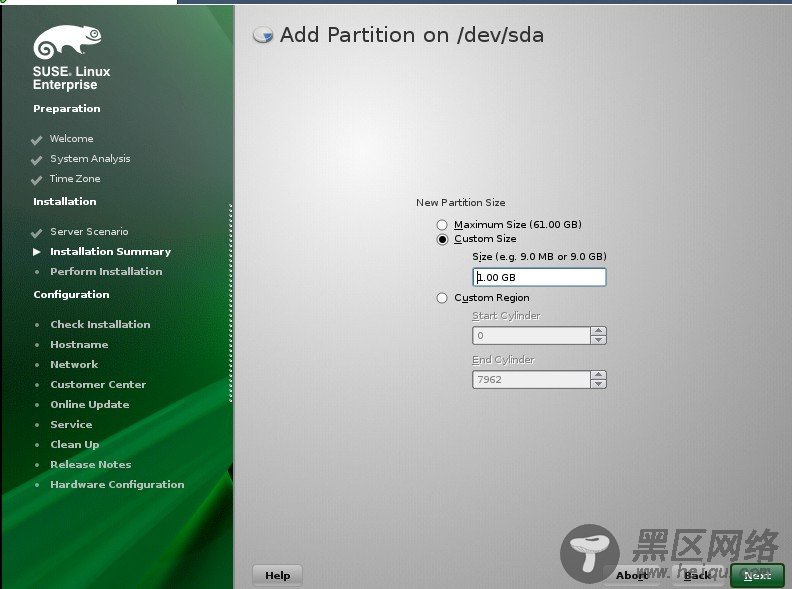Click the Welcome step label
This screenshot has width=792, height=589.
tap(71, 138)
